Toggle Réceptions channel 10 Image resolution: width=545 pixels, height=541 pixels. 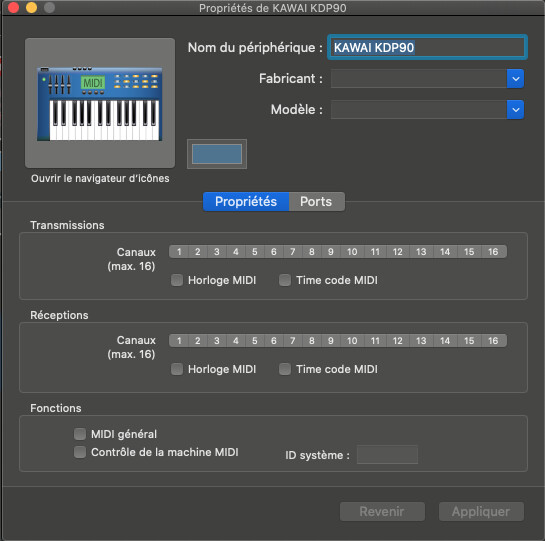(352, 341)
